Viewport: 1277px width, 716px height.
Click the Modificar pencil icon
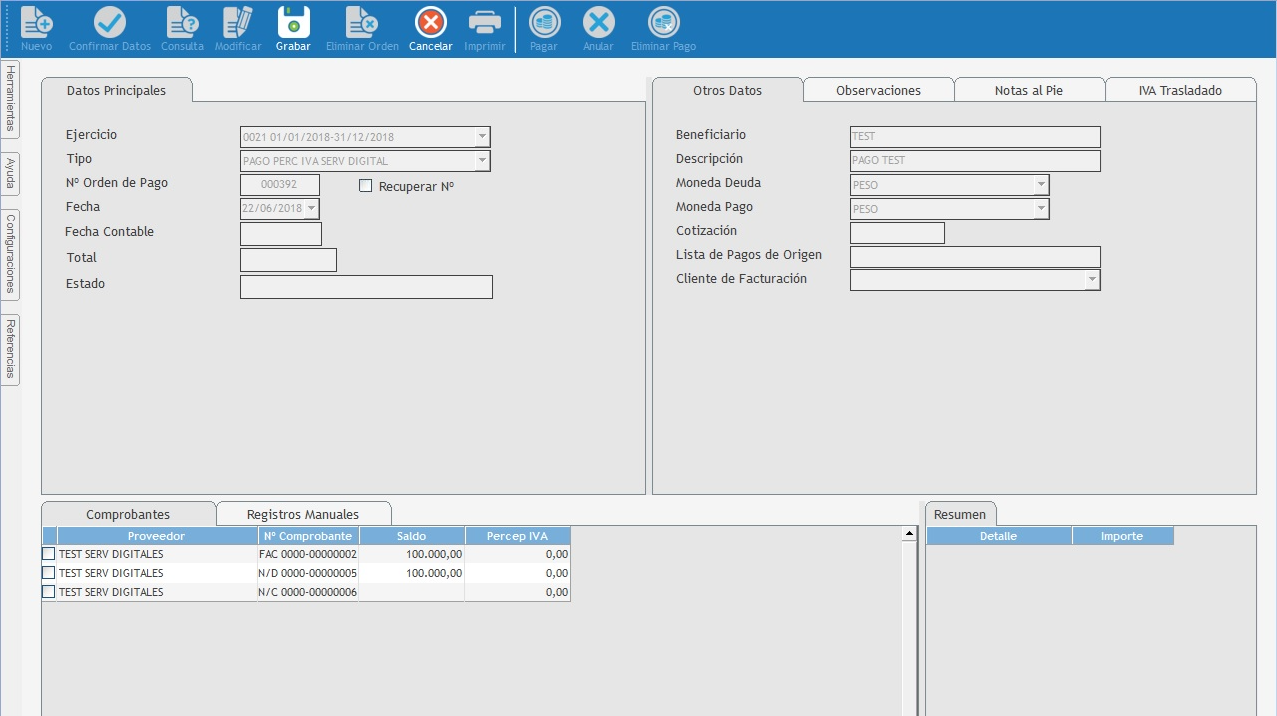[x=238, y=22]
